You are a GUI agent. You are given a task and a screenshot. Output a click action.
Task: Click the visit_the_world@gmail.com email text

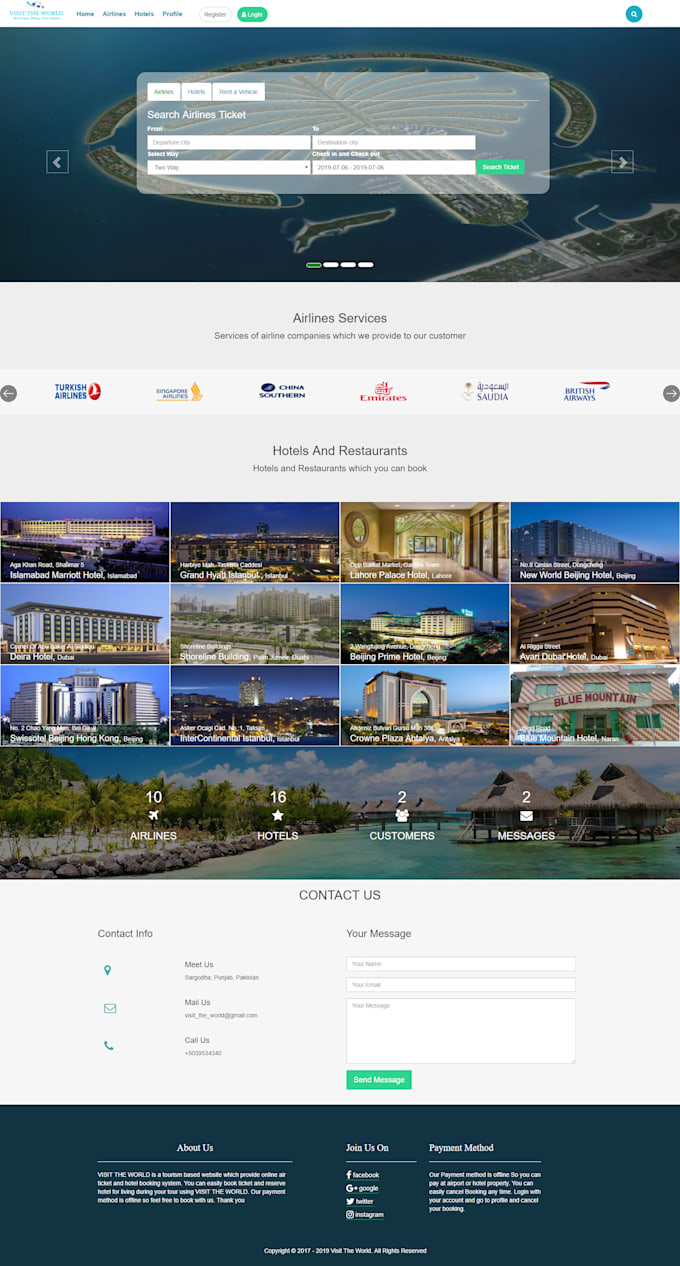coord(221,1015)
